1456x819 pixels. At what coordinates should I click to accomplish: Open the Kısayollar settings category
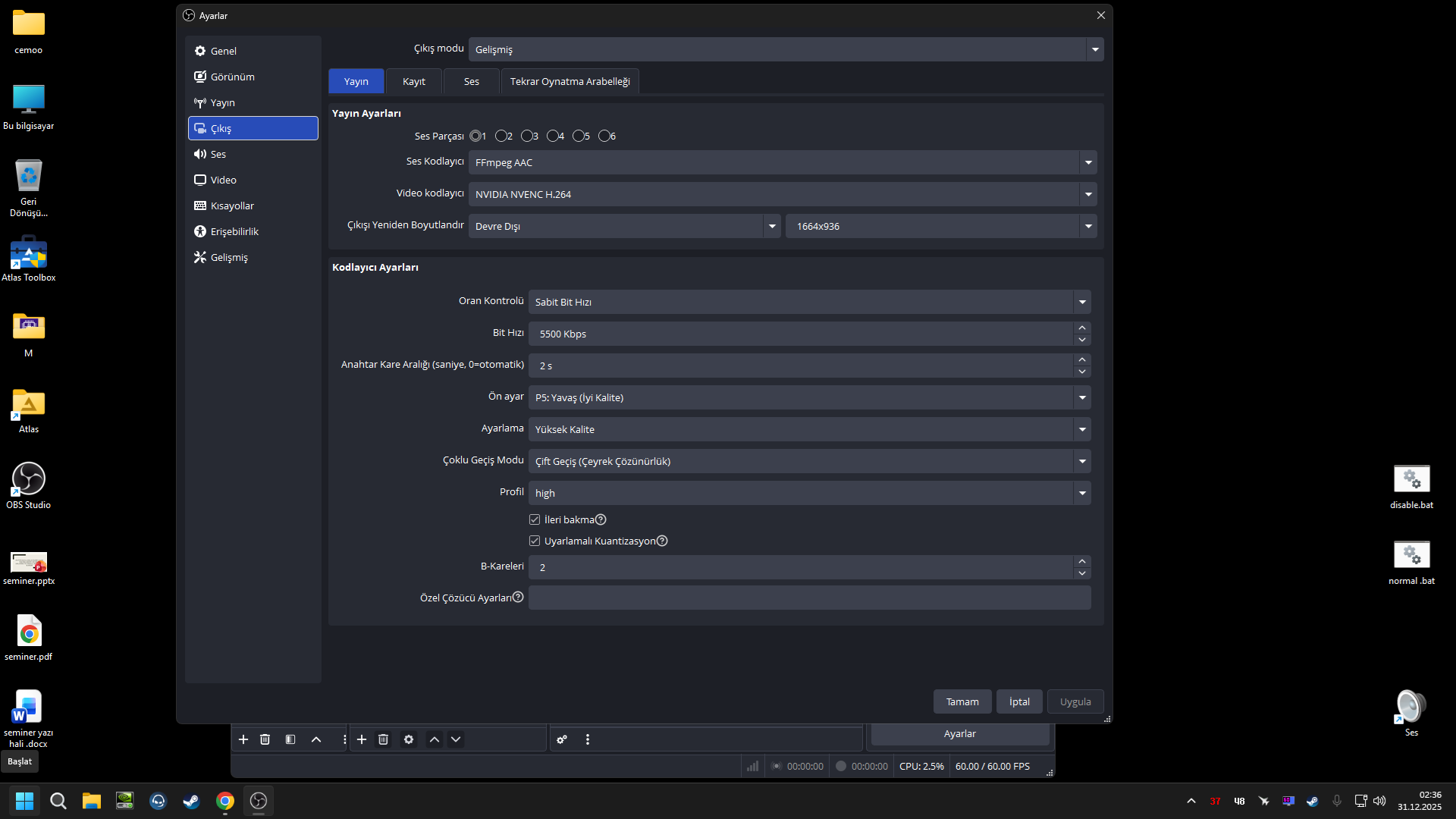pyautogui.click(x=253, y=206)
